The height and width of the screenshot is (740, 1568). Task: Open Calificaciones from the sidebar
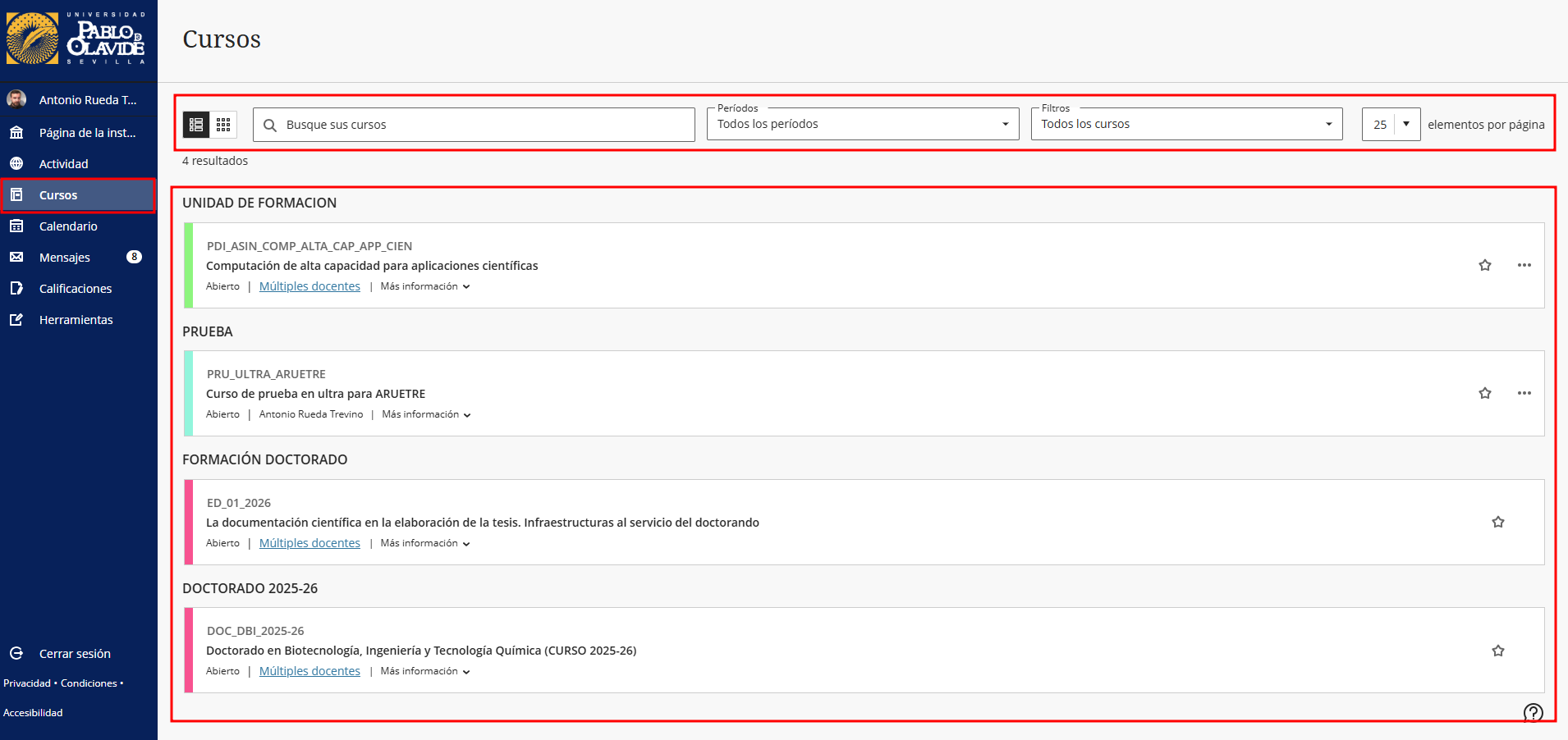point(75,289)
